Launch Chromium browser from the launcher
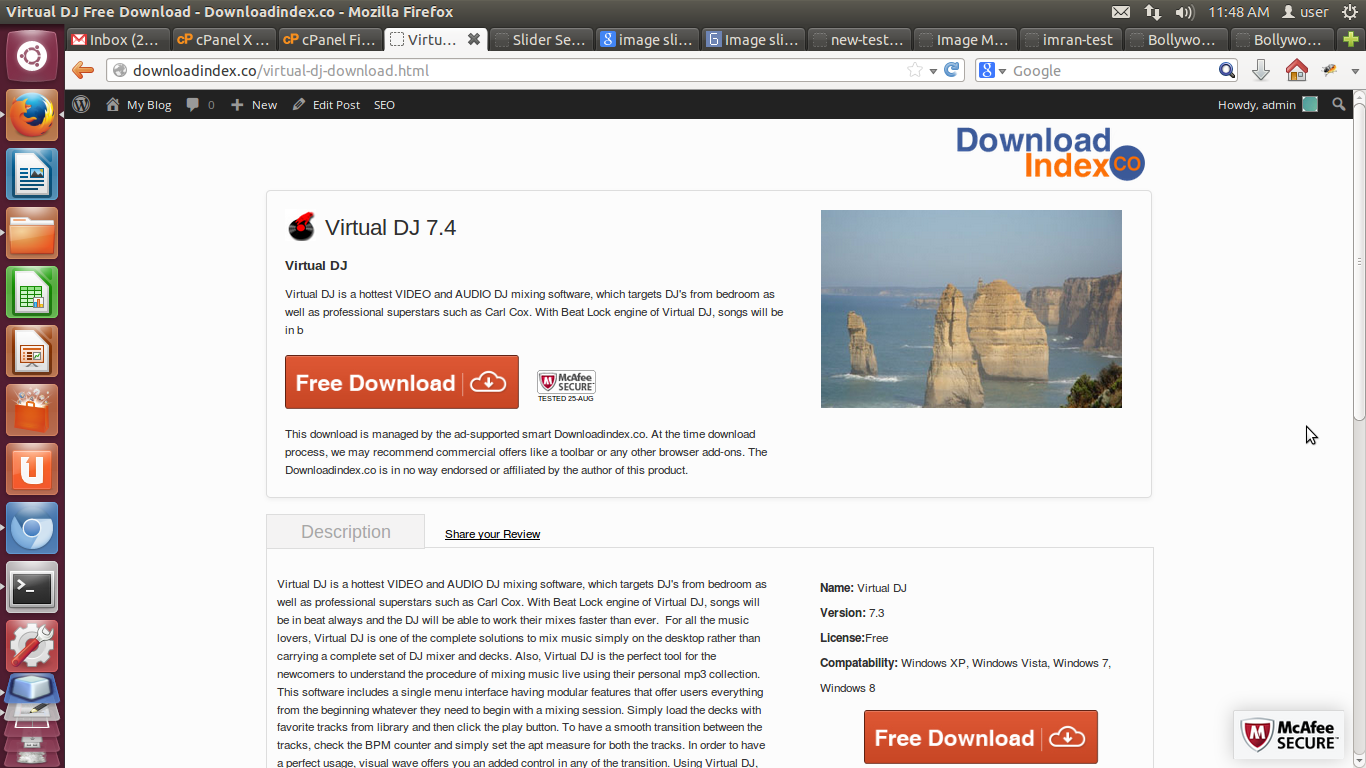The width and height of the screenshot is (1366, 768). (33, 528)
